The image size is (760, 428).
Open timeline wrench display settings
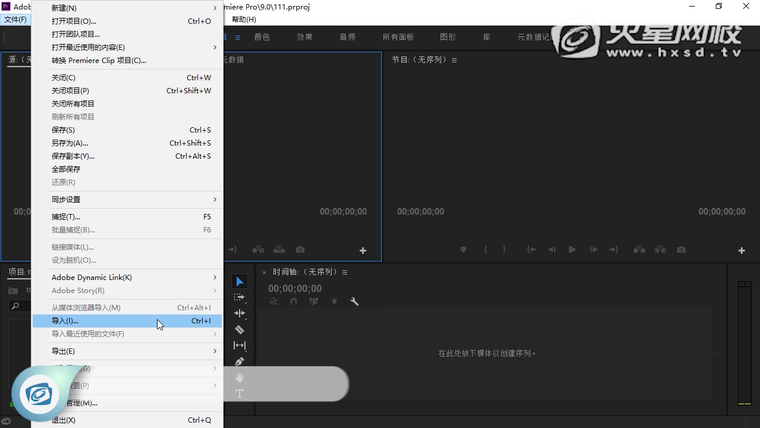coord(354,301)
